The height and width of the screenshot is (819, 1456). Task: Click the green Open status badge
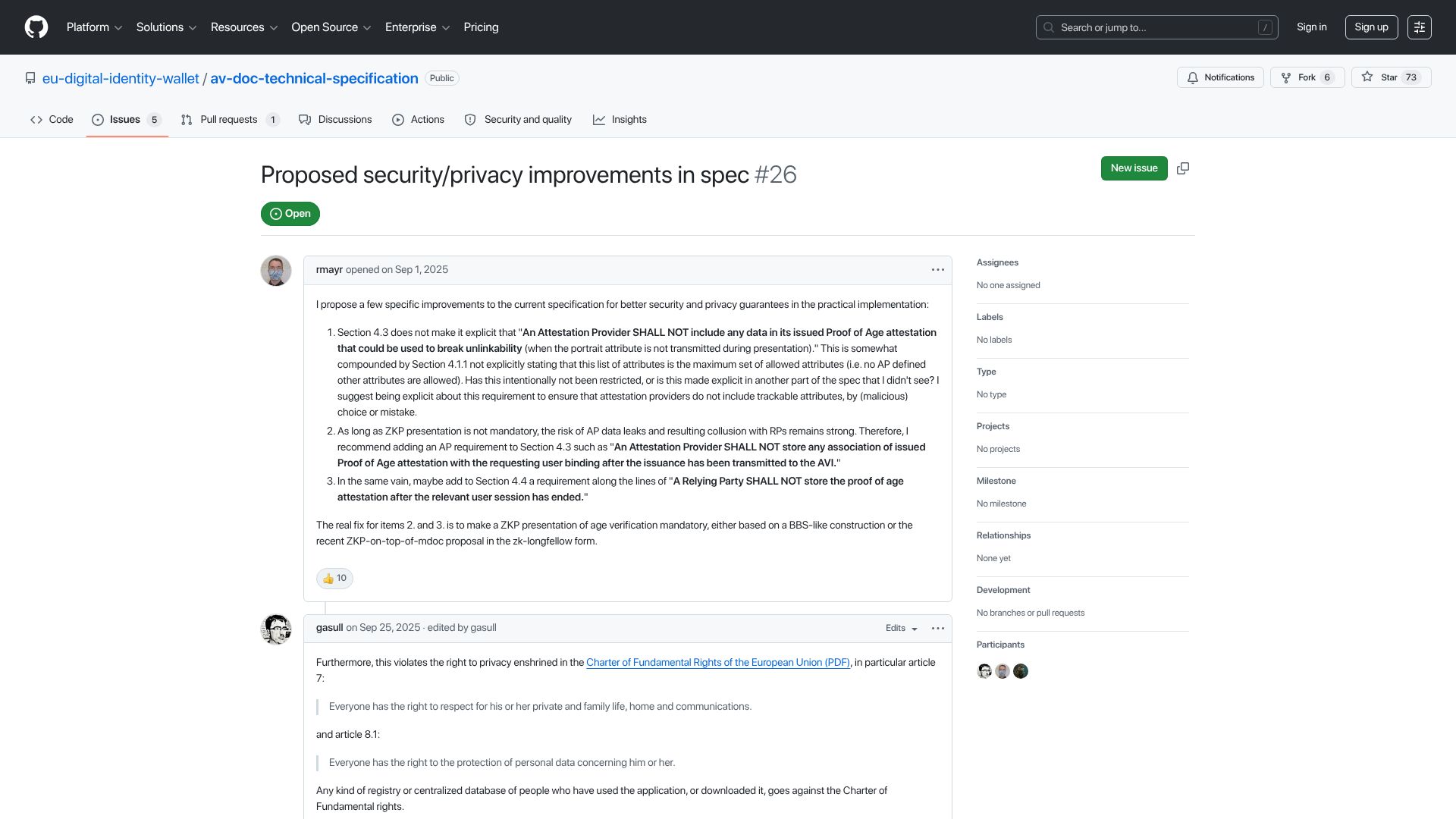click(290, 214)
